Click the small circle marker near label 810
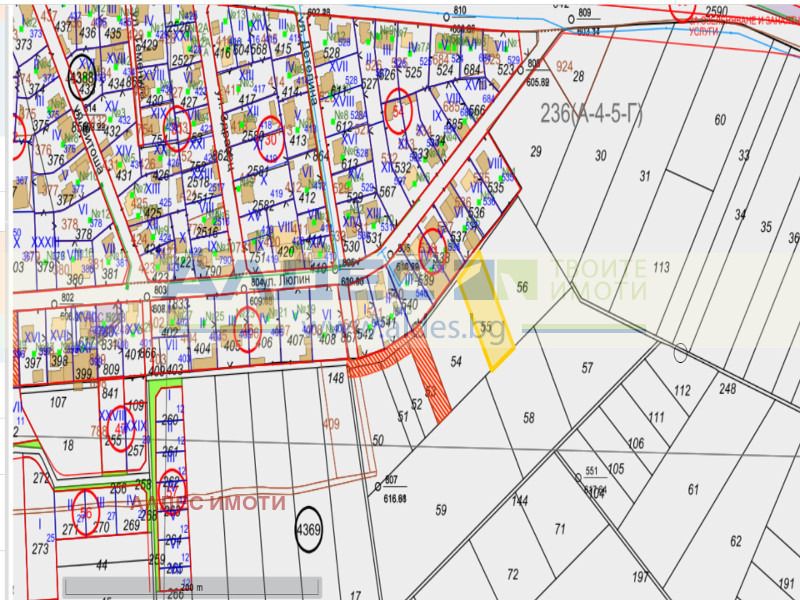Screen dimensions: 800x600 (444, 16)
